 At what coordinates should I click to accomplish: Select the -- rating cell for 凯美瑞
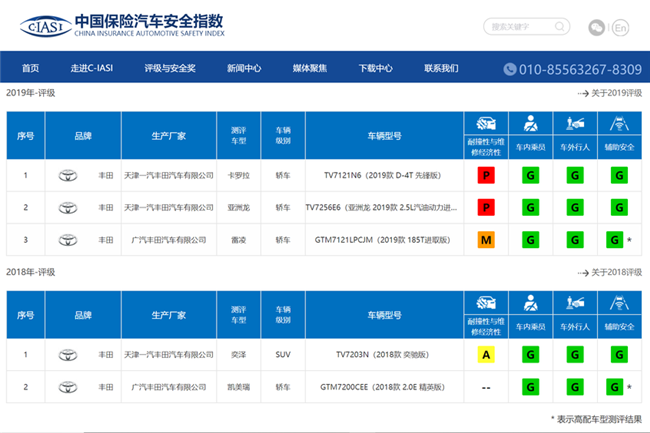[486, 387]
